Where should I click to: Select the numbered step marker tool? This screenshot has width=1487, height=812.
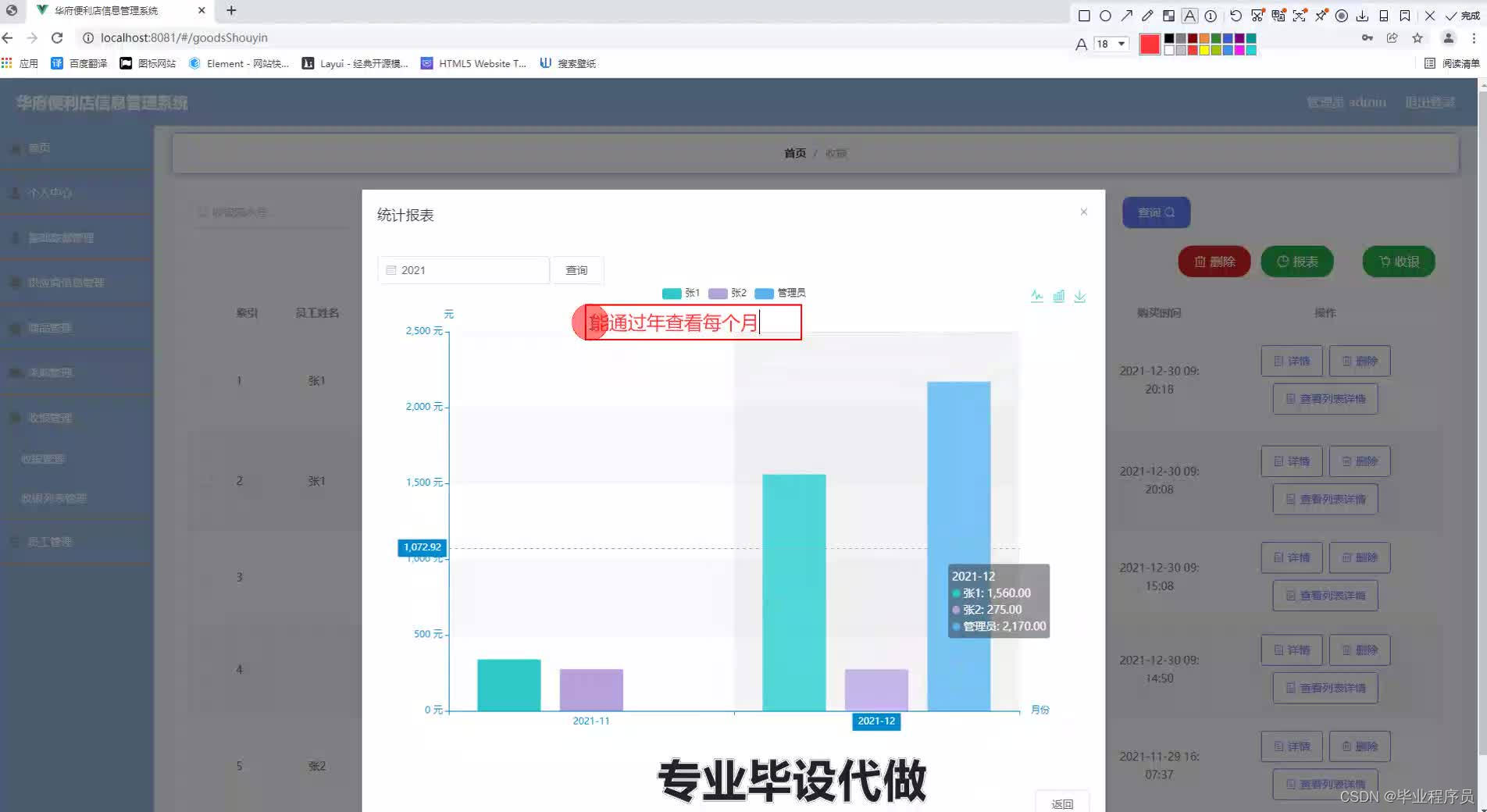[1211, 16]
